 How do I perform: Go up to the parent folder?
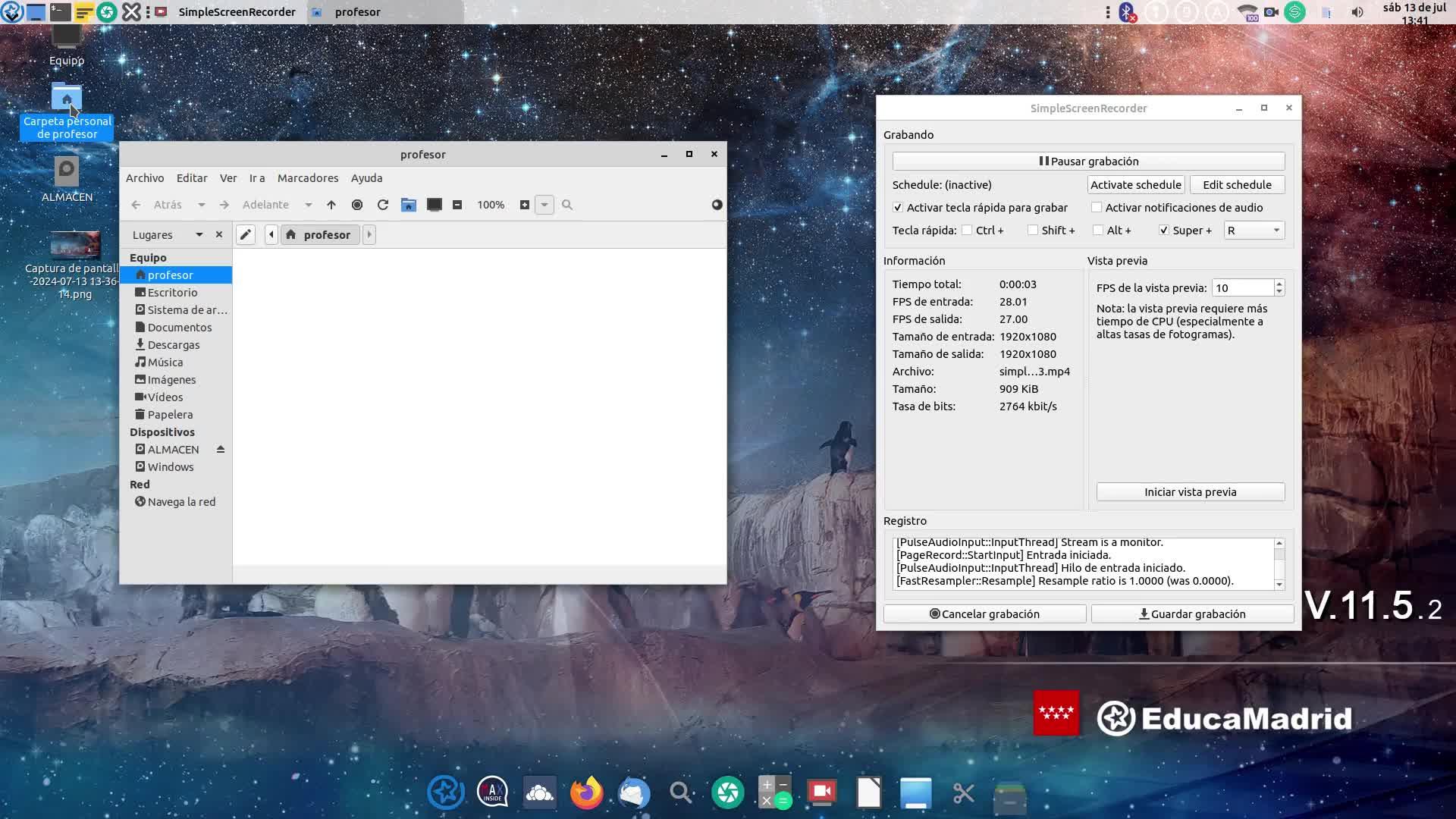click(x=331, y=205)
